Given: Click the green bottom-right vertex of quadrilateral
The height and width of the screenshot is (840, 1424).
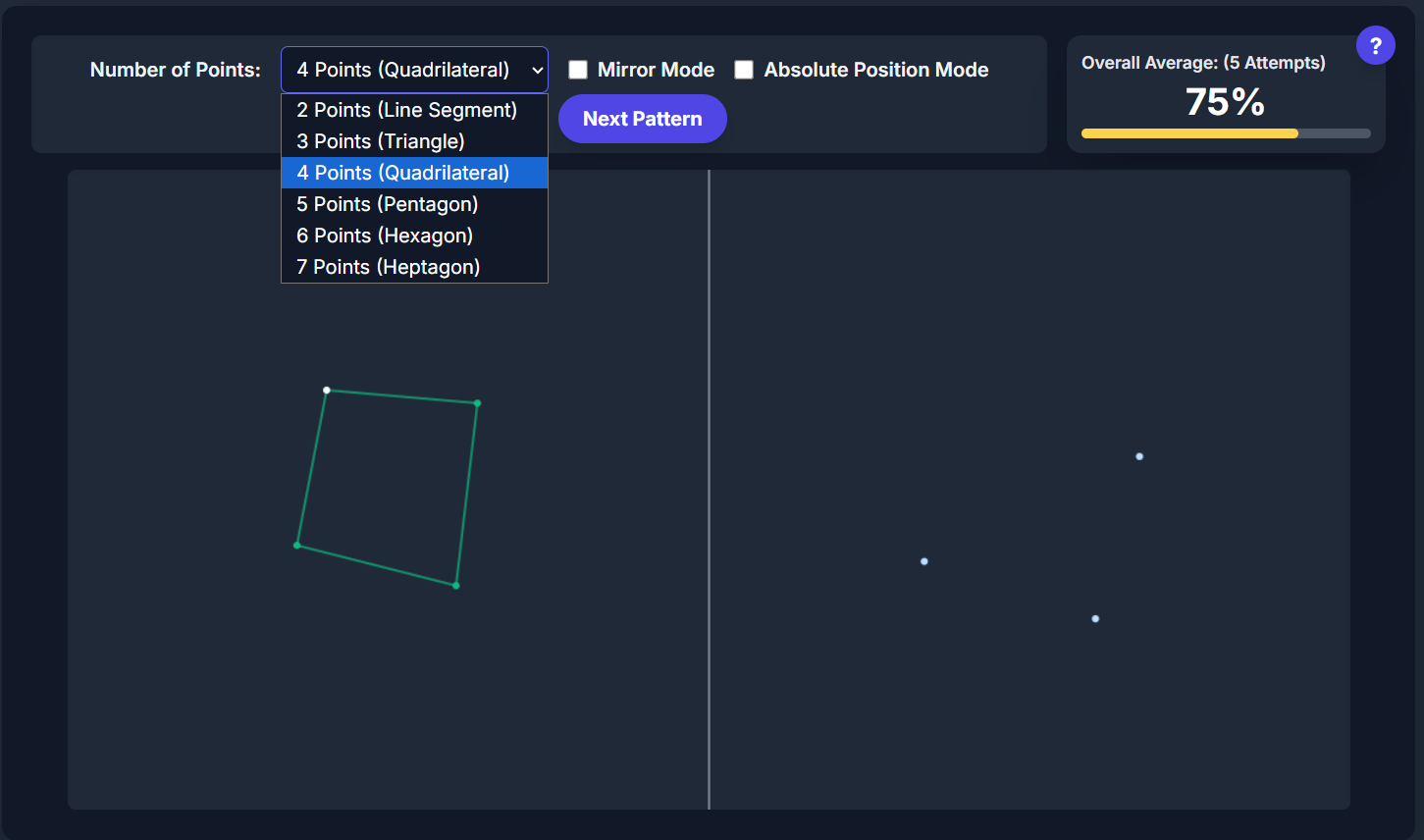Looking at the screenshot, I should pyautogui.click(x=456, y=586).
